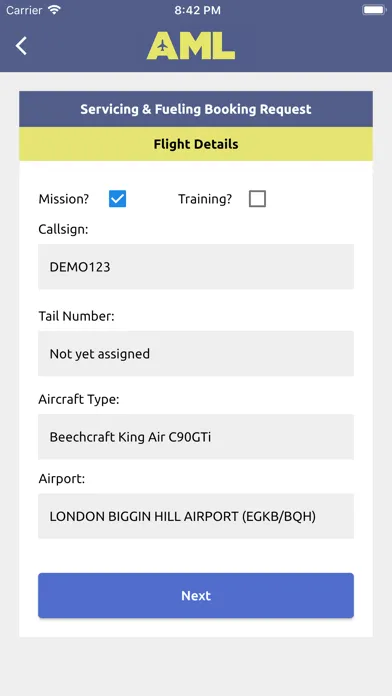Enable the Training checkbox

(x=257, y=199)
